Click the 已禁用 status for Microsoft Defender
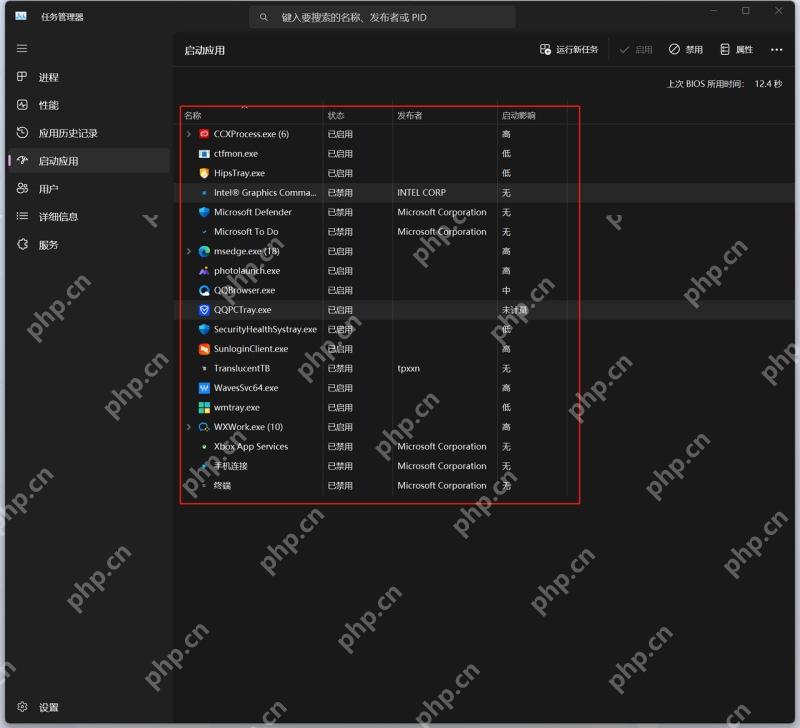 [x=340, y=212]
